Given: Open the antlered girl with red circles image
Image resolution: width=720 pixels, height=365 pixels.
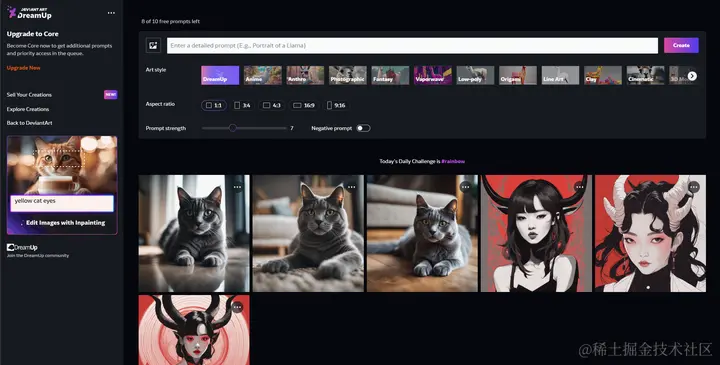Looking at the screenshot, I should 194,330.
